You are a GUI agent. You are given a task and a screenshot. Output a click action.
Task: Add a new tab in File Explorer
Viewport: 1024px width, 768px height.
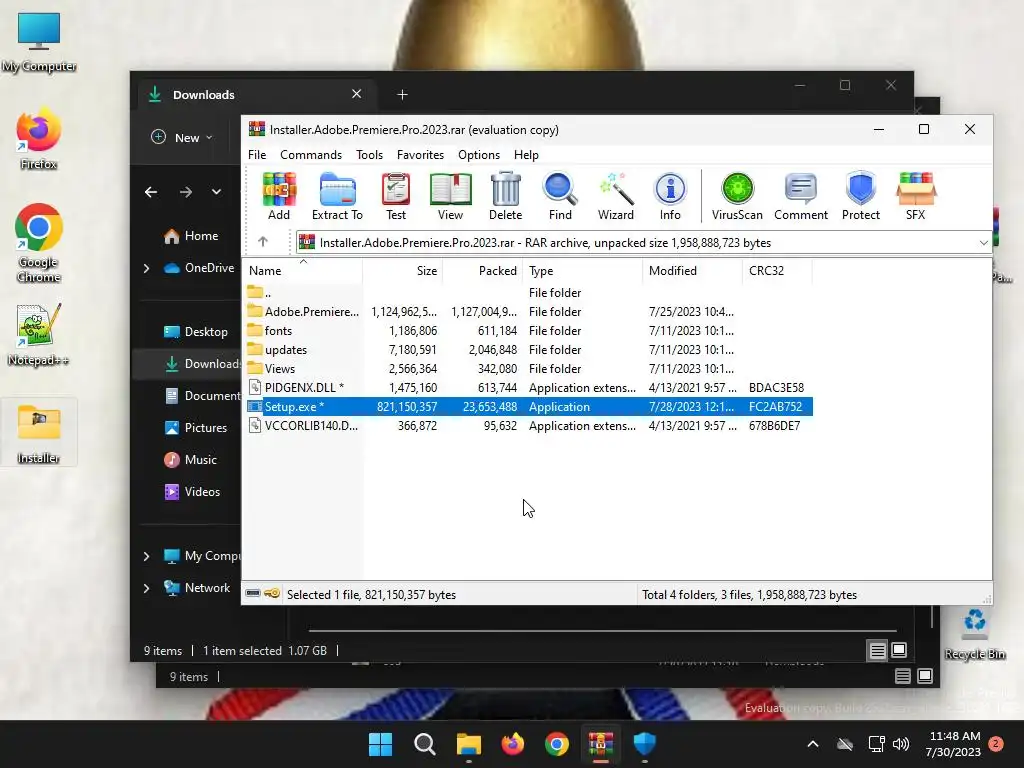[x=402, y=95]
